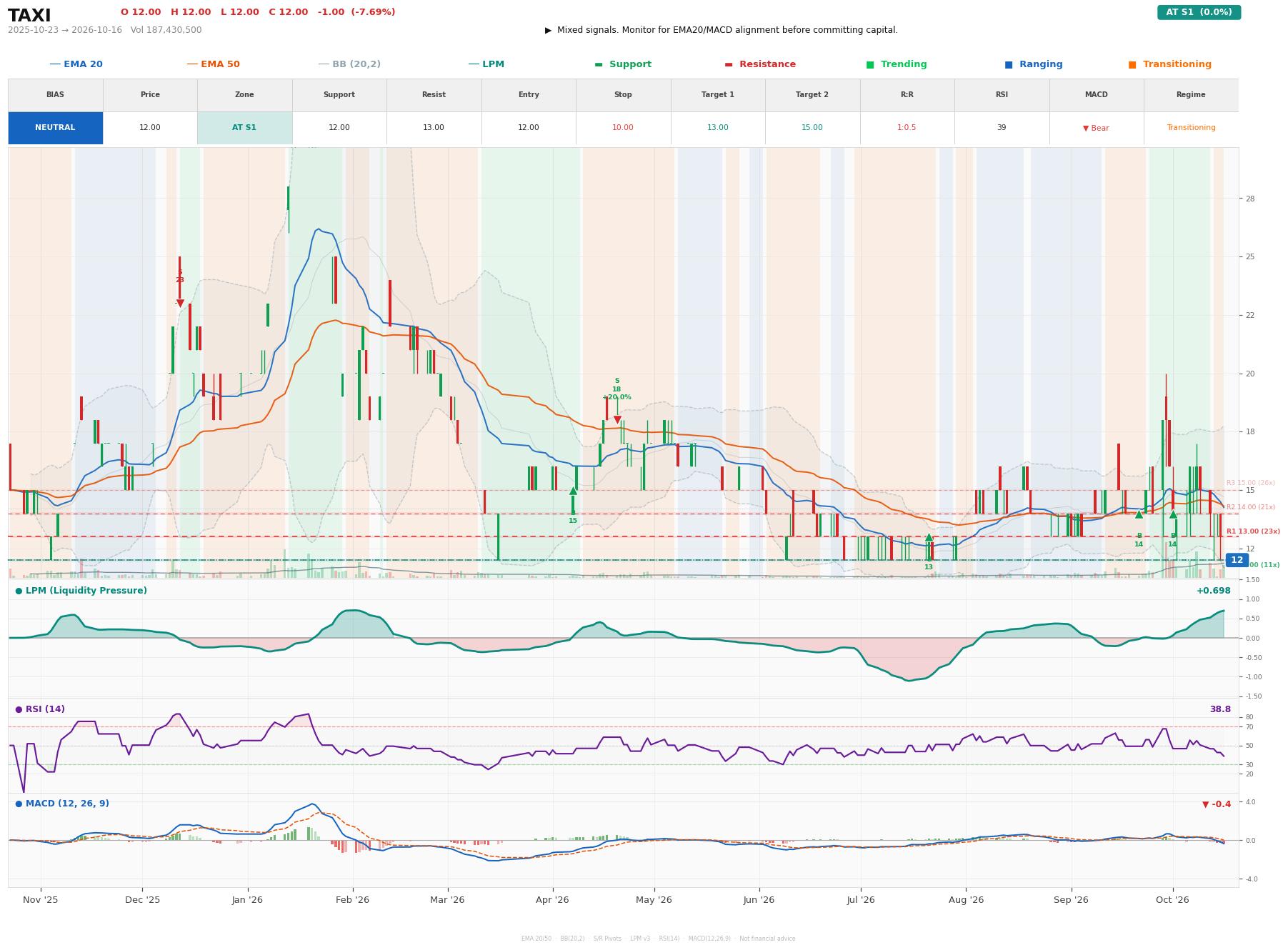Click the LPM legend entry in the top legend
The image size is (1288, 950).
486,64
